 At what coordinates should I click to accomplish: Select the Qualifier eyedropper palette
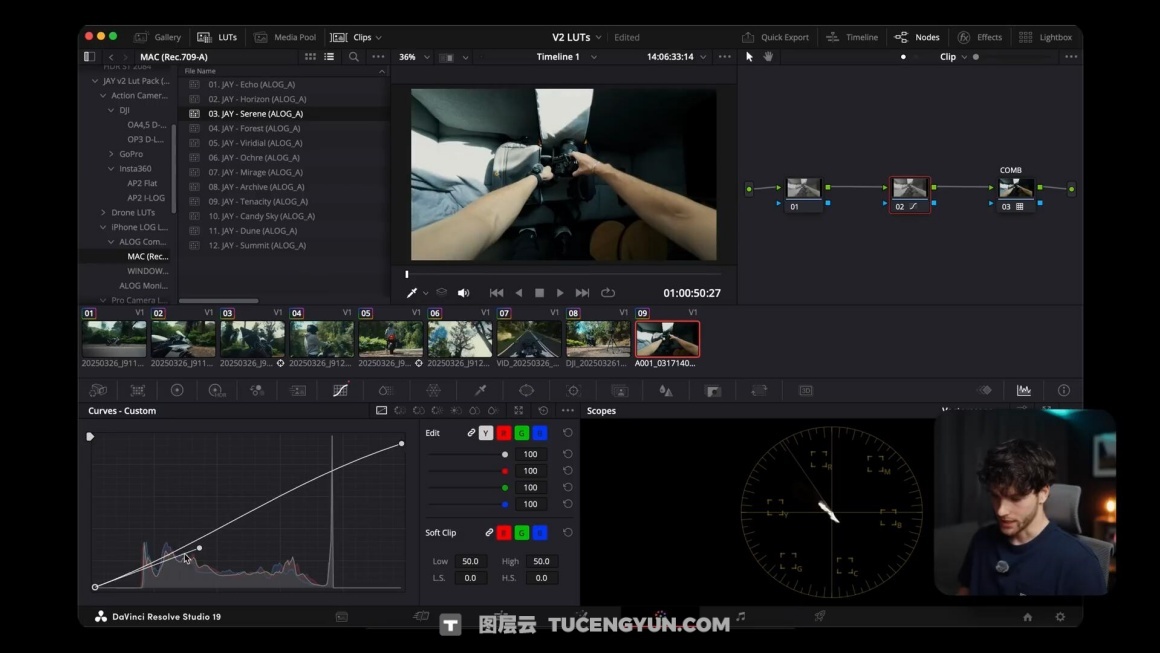click(x=480, y=390)
